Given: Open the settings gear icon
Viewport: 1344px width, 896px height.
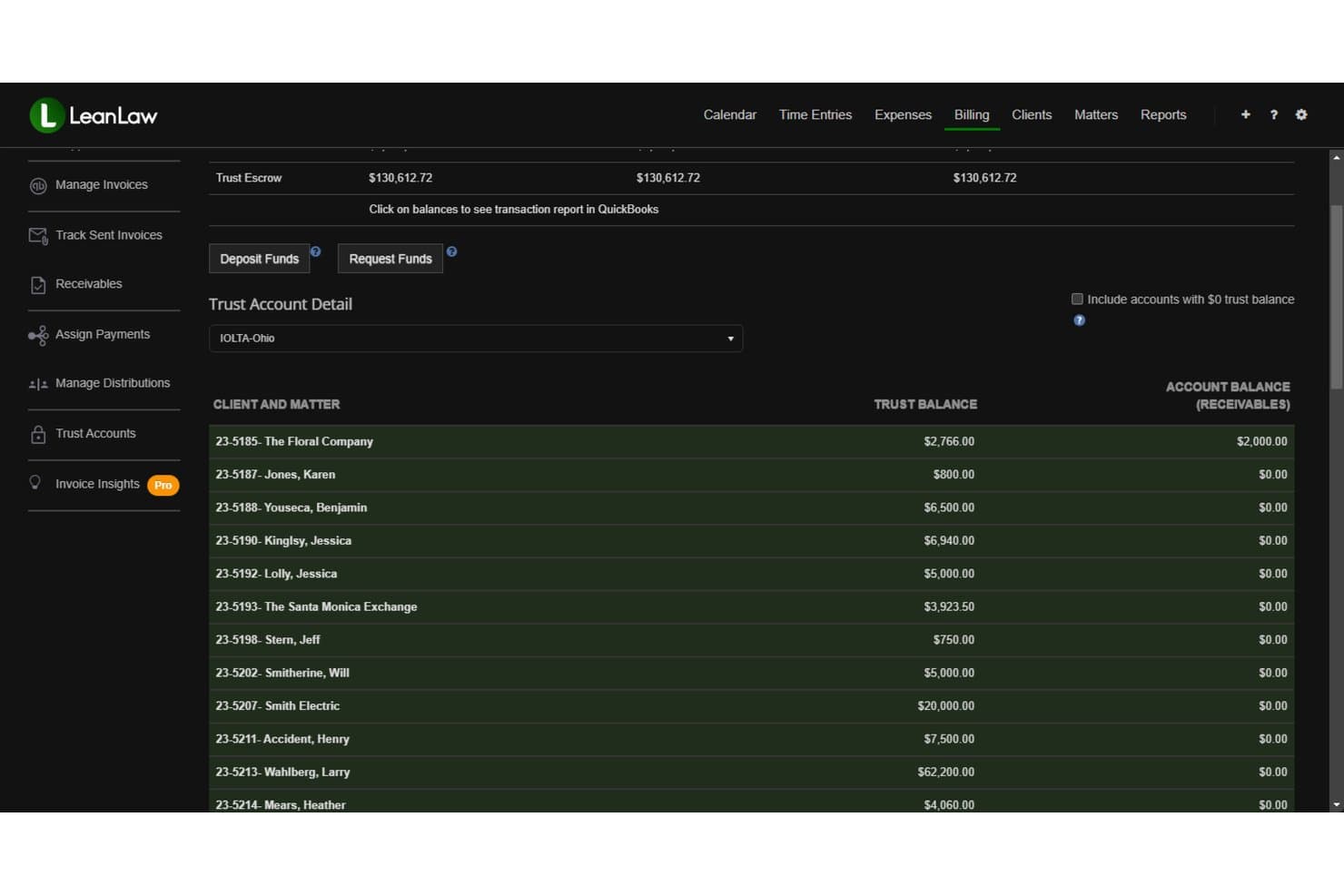Looking at the screenshot, I should (1301, 114).
